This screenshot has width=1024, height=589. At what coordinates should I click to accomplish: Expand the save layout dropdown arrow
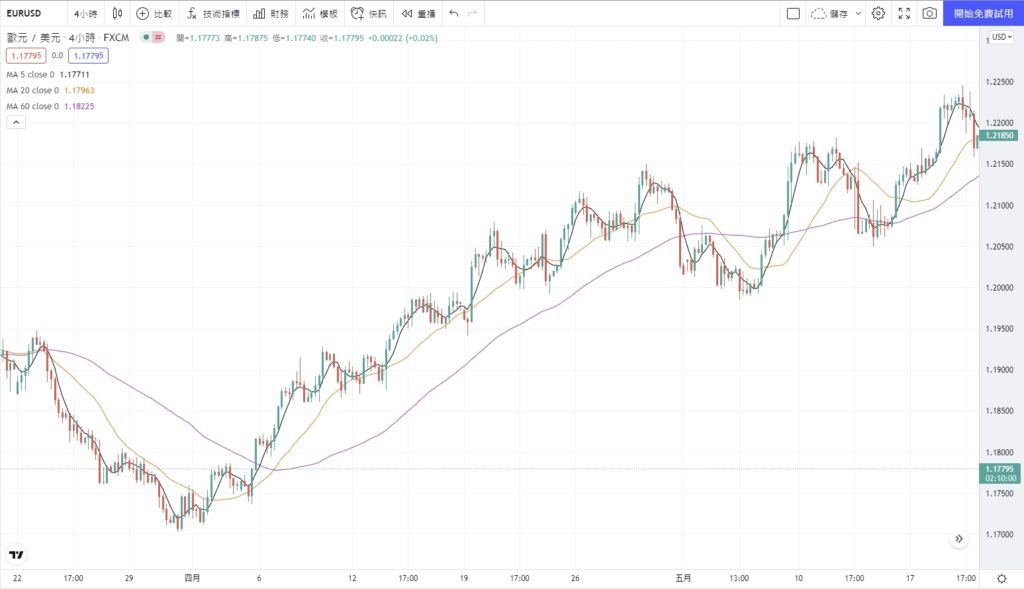click(x=858, y=14)
